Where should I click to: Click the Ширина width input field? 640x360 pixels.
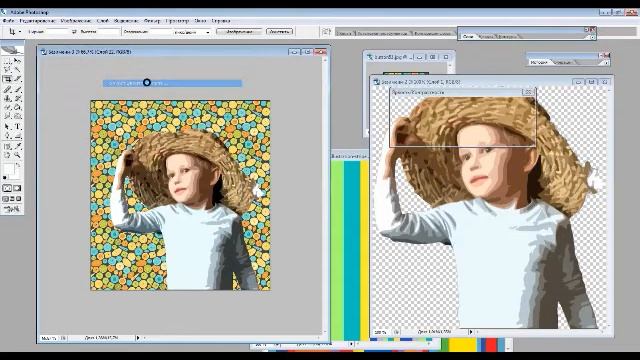[x=58, y=31]
